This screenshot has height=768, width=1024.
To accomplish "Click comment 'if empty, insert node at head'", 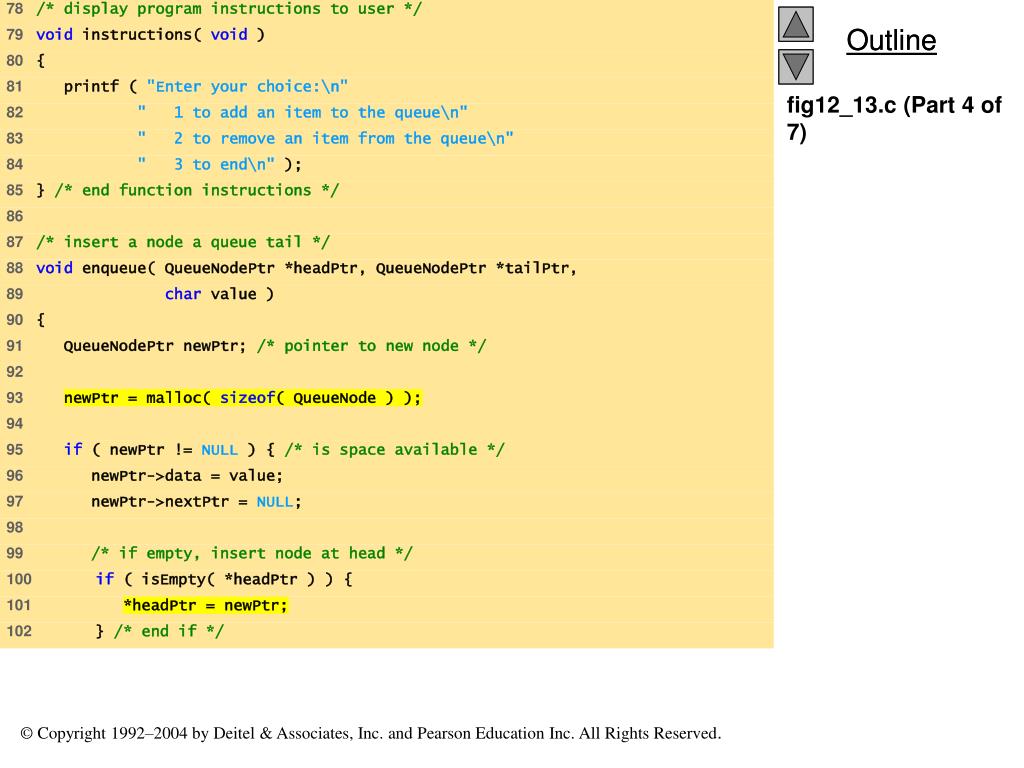I will pos(252,553).
